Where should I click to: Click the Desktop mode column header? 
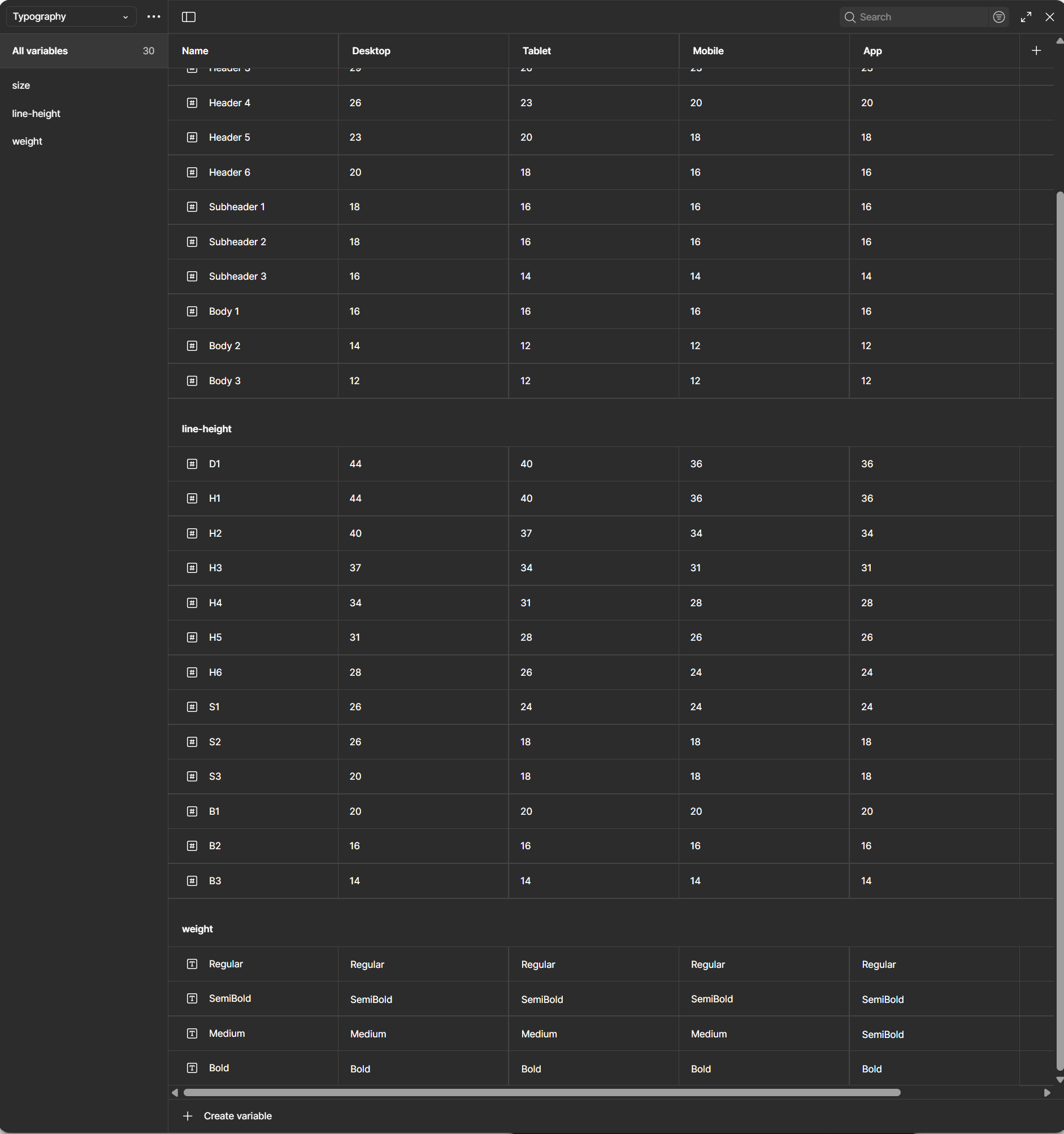point(371,51)
